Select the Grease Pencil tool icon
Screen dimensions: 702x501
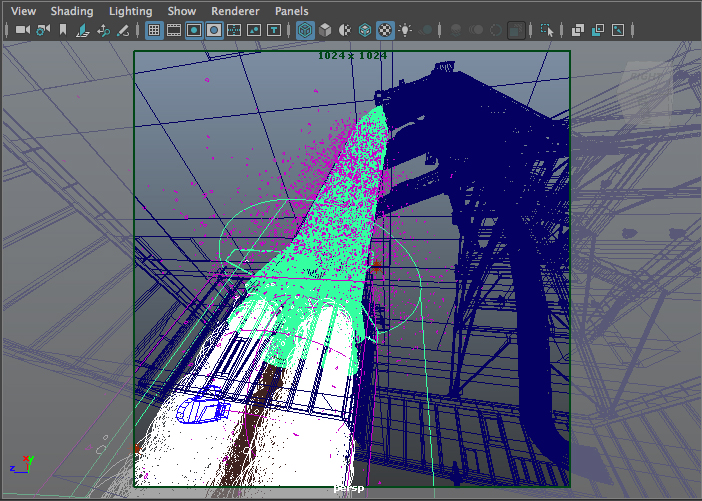(123, 30)
